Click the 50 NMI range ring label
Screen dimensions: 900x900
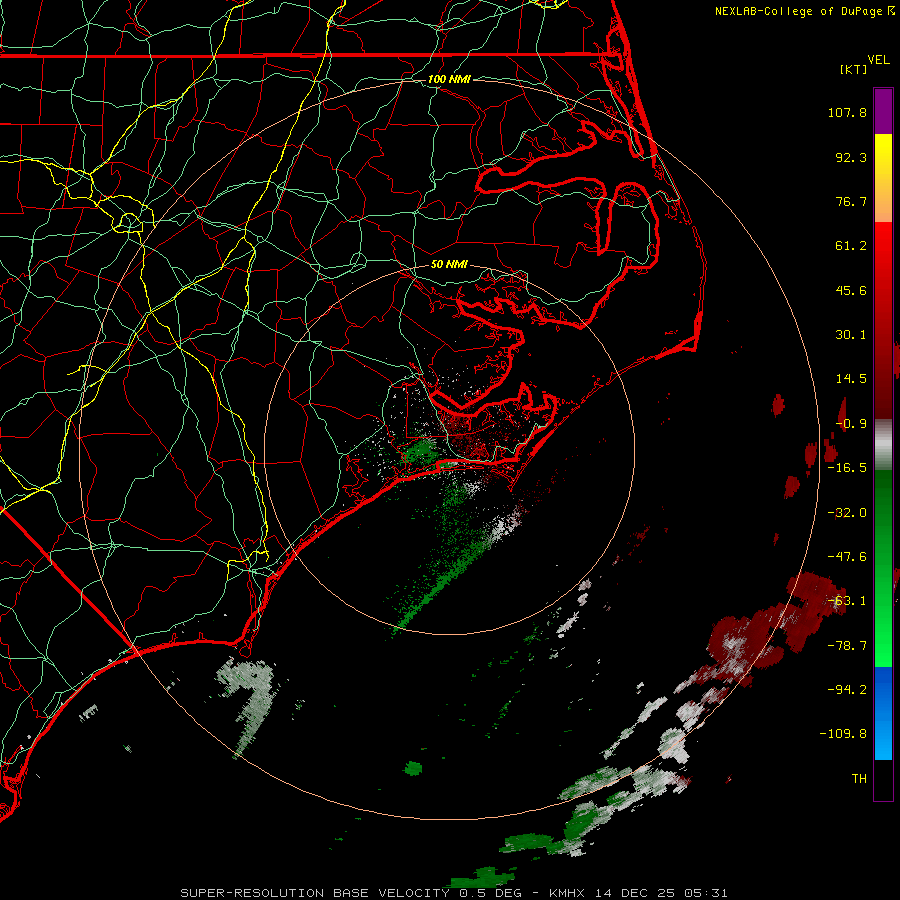click(449, 265)
